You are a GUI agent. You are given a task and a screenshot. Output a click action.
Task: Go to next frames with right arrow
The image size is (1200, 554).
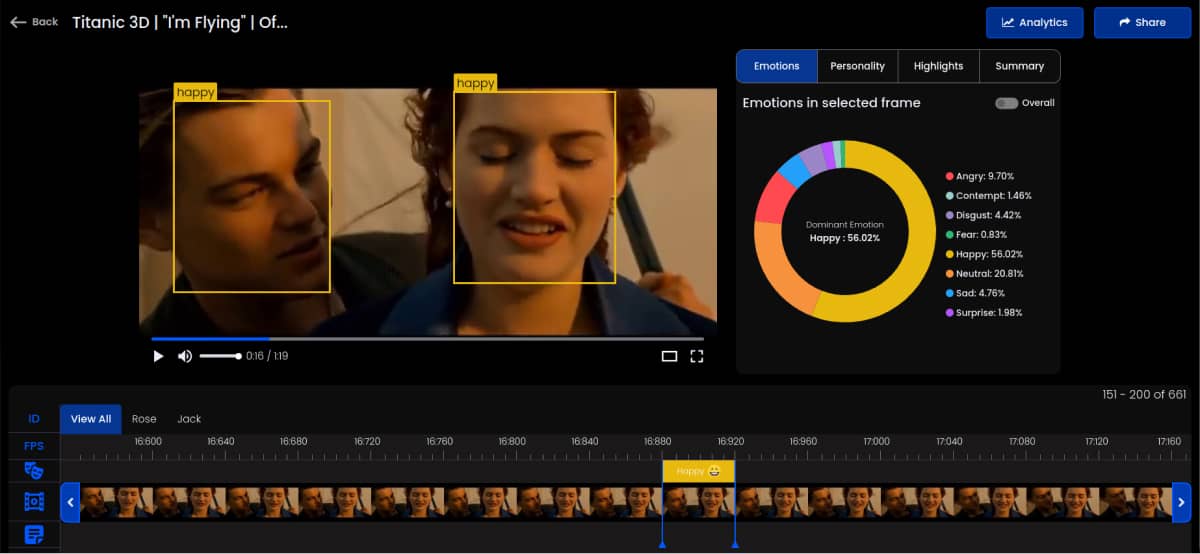click(x=1181, y=502)
